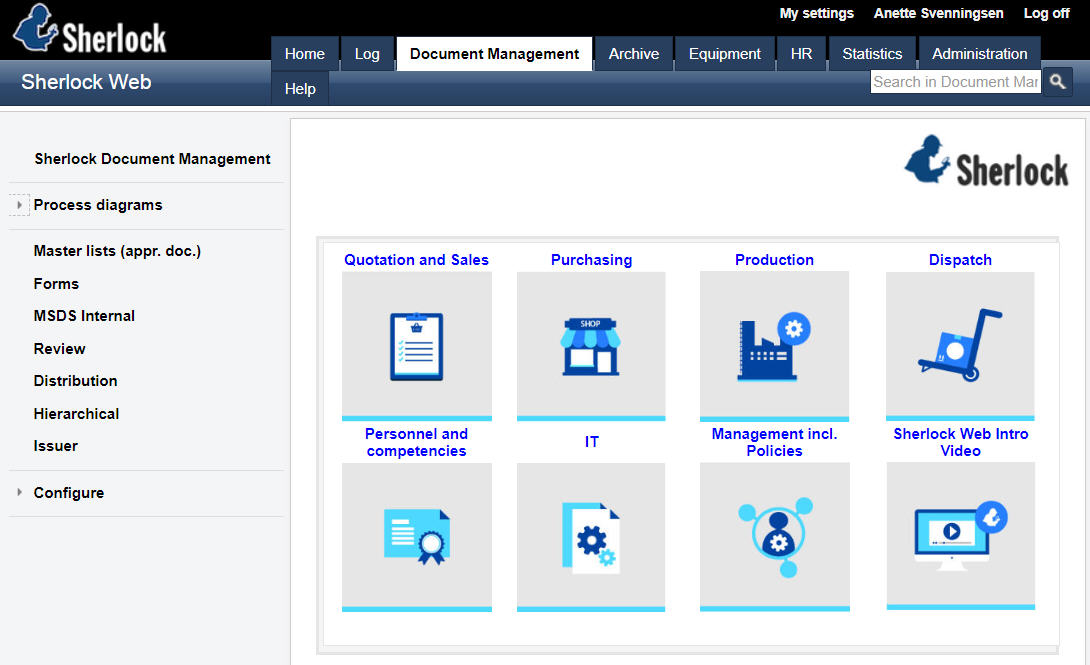Select Hierarchical in the sidebar
This screenshot has height=665, width=1090.
[76, 413]
